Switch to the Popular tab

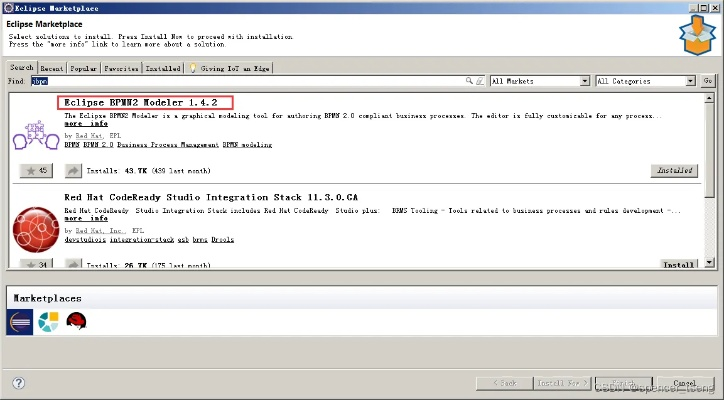85,68
